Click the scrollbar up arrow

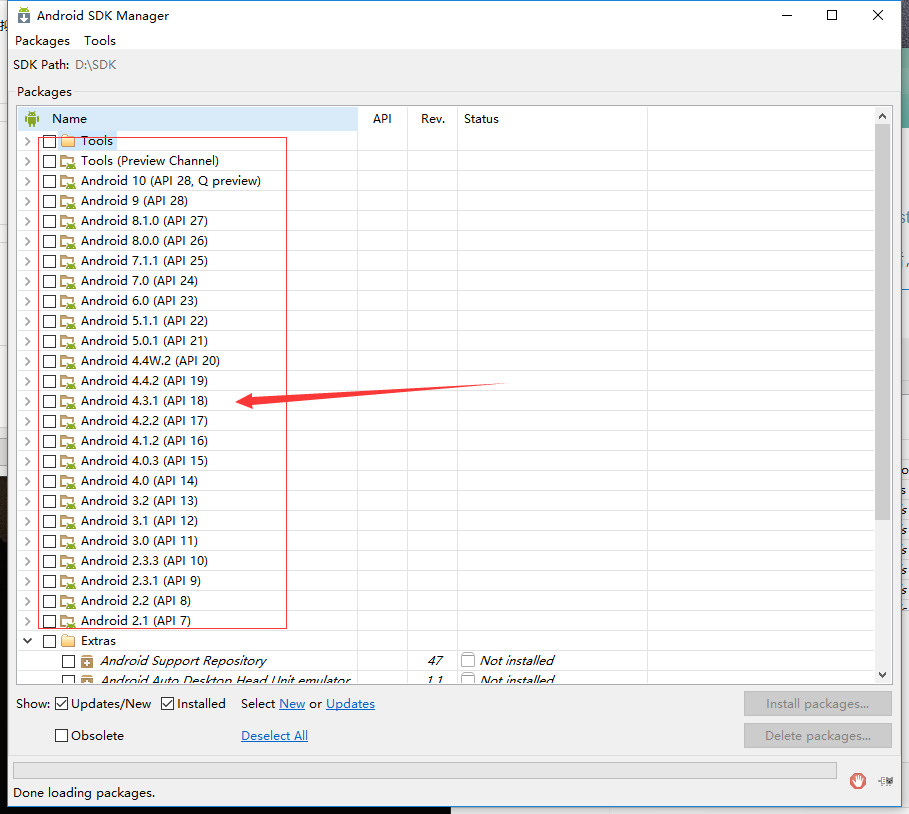[x=882, y=116]
